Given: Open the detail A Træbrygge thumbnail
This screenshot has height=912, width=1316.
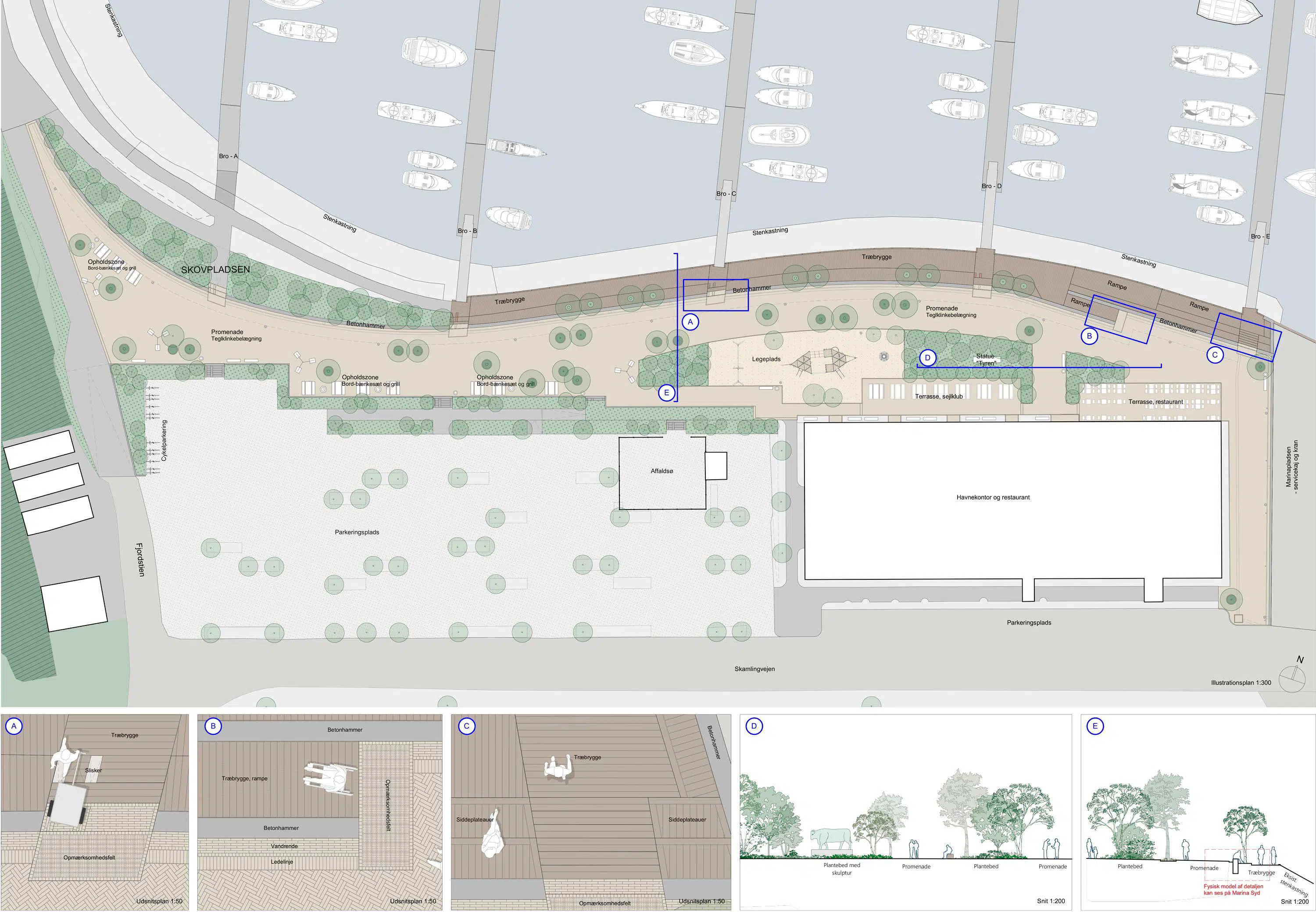Looking at the screenshot, I should tap(95, 811).
